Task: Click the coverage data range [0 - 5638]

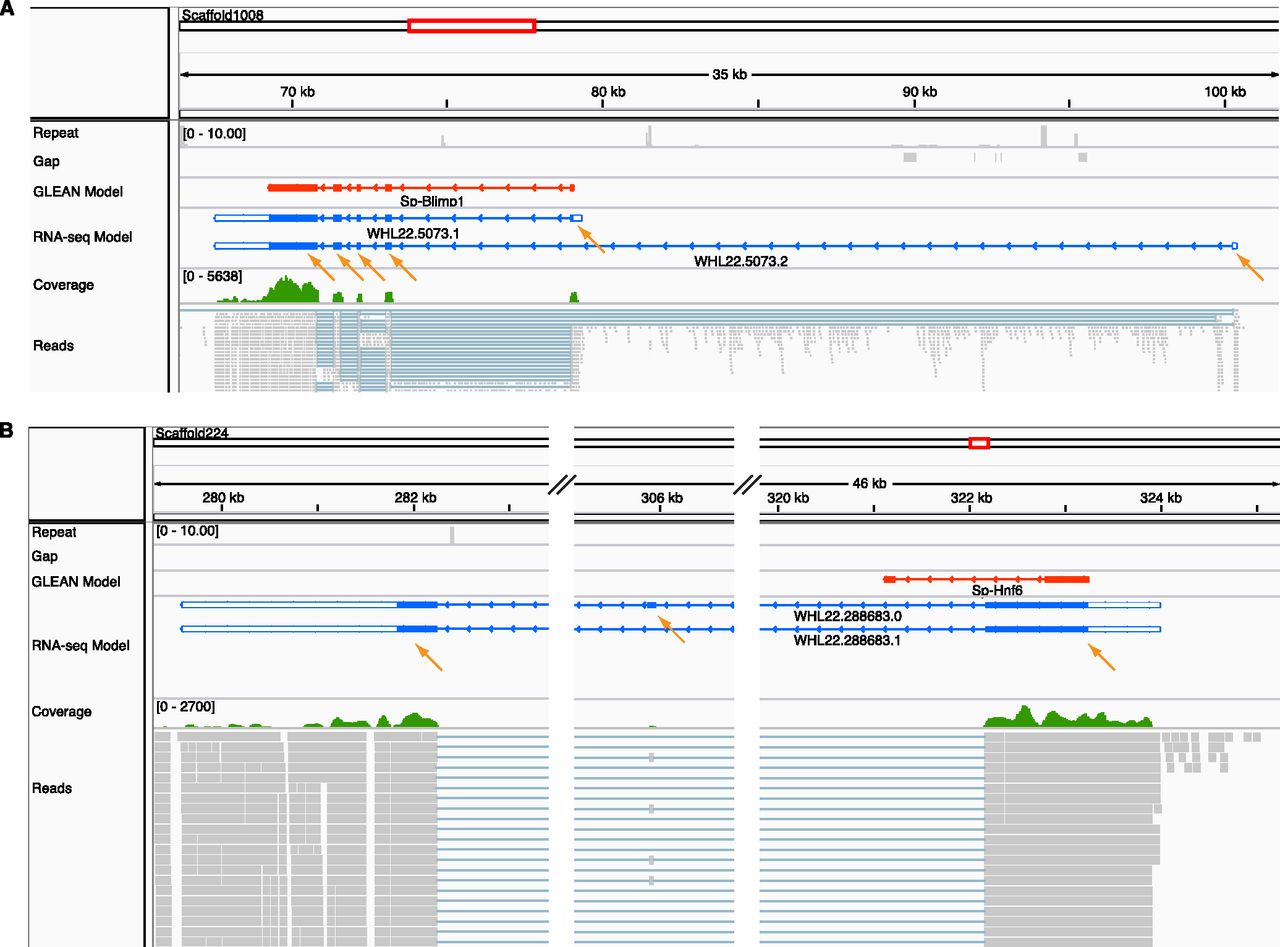Action: tap(212, 275)
